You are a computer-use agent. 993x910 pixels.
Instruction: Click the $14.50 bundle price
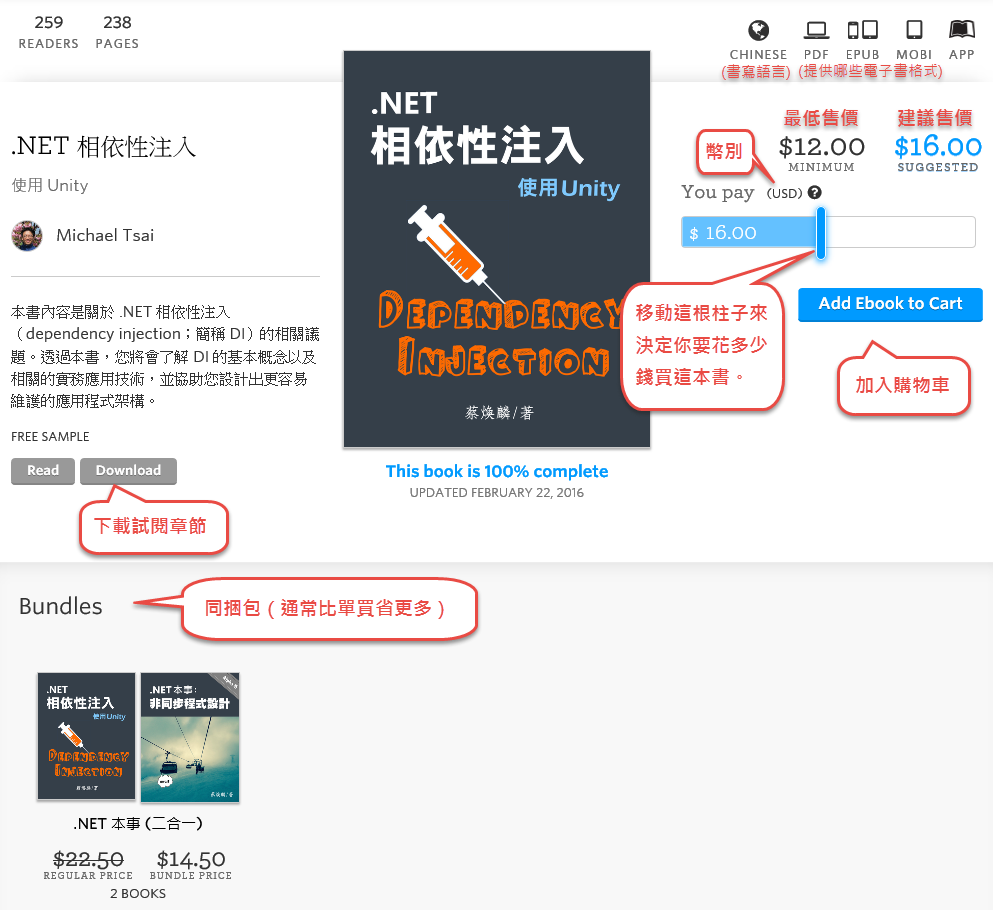click(191, 859)
